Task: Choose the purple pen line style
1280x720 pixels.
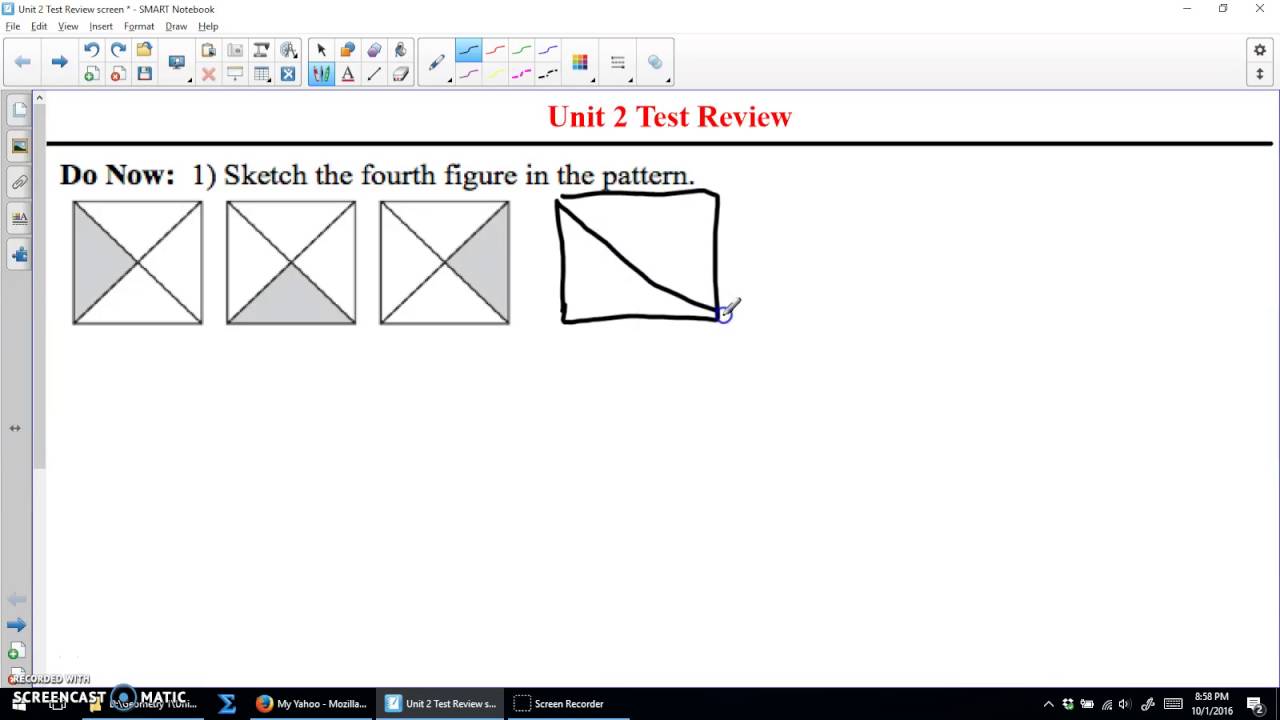Action: tap(468, 74)
